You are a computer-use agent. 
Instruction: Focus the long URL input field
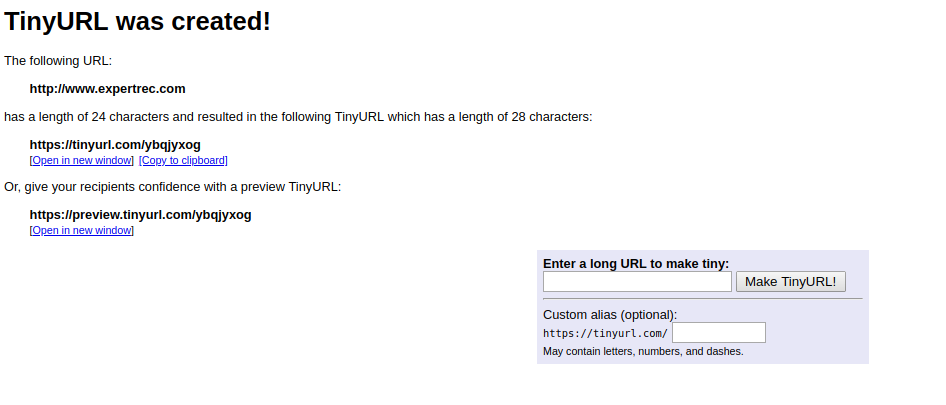point(637,282)
